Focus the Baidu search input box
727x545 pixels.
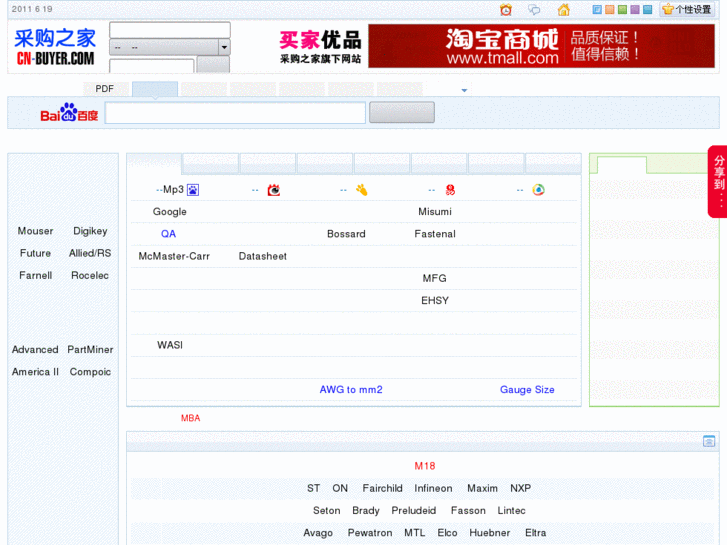(235, 113)
